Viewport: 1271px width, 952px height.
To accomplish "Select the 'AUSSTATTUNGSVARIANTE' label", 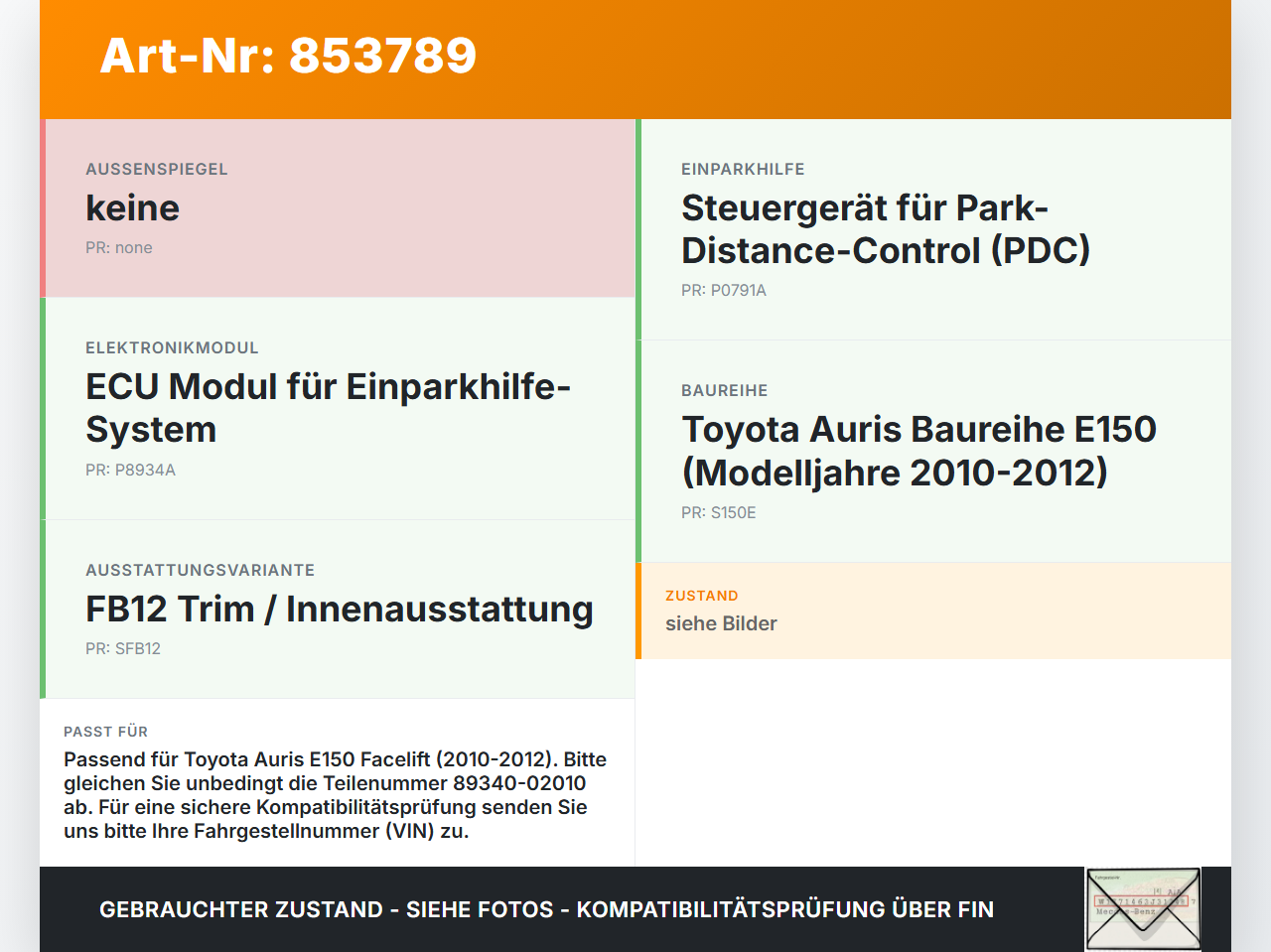I will [x=200, y=571].
